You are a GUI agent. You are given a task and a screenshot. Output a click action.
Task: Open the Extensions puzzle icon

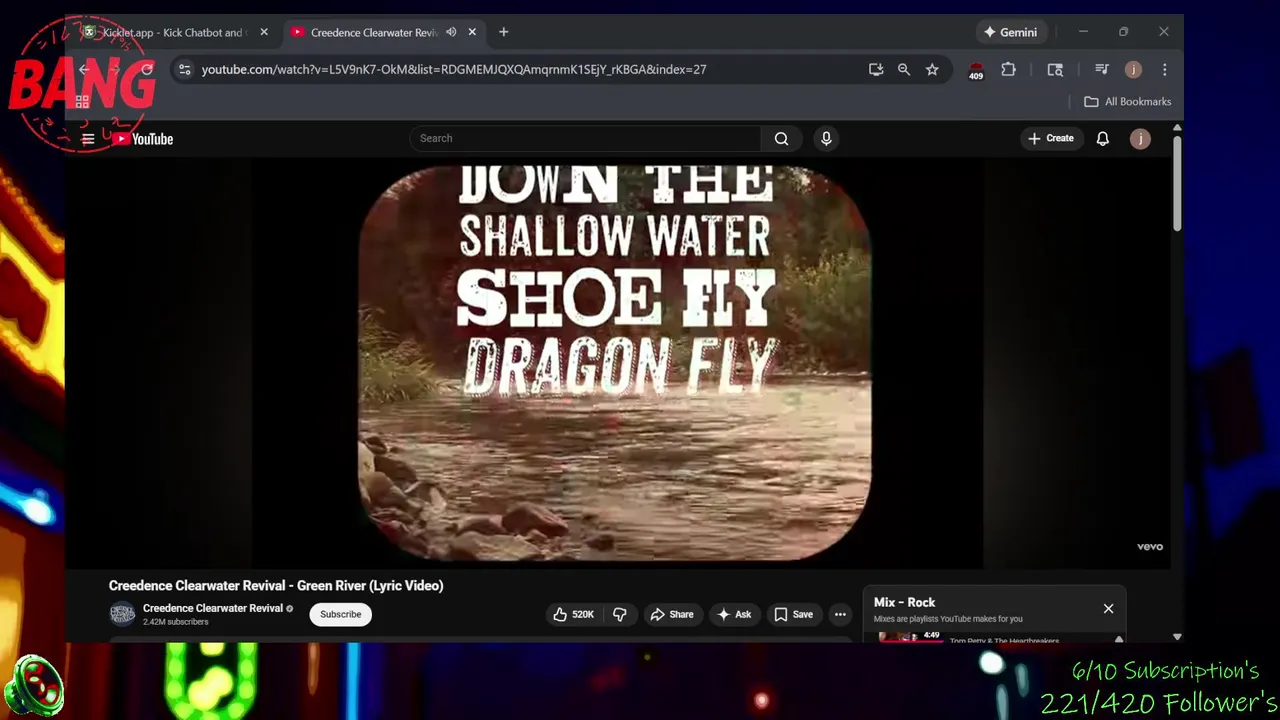coord(1008,70)
